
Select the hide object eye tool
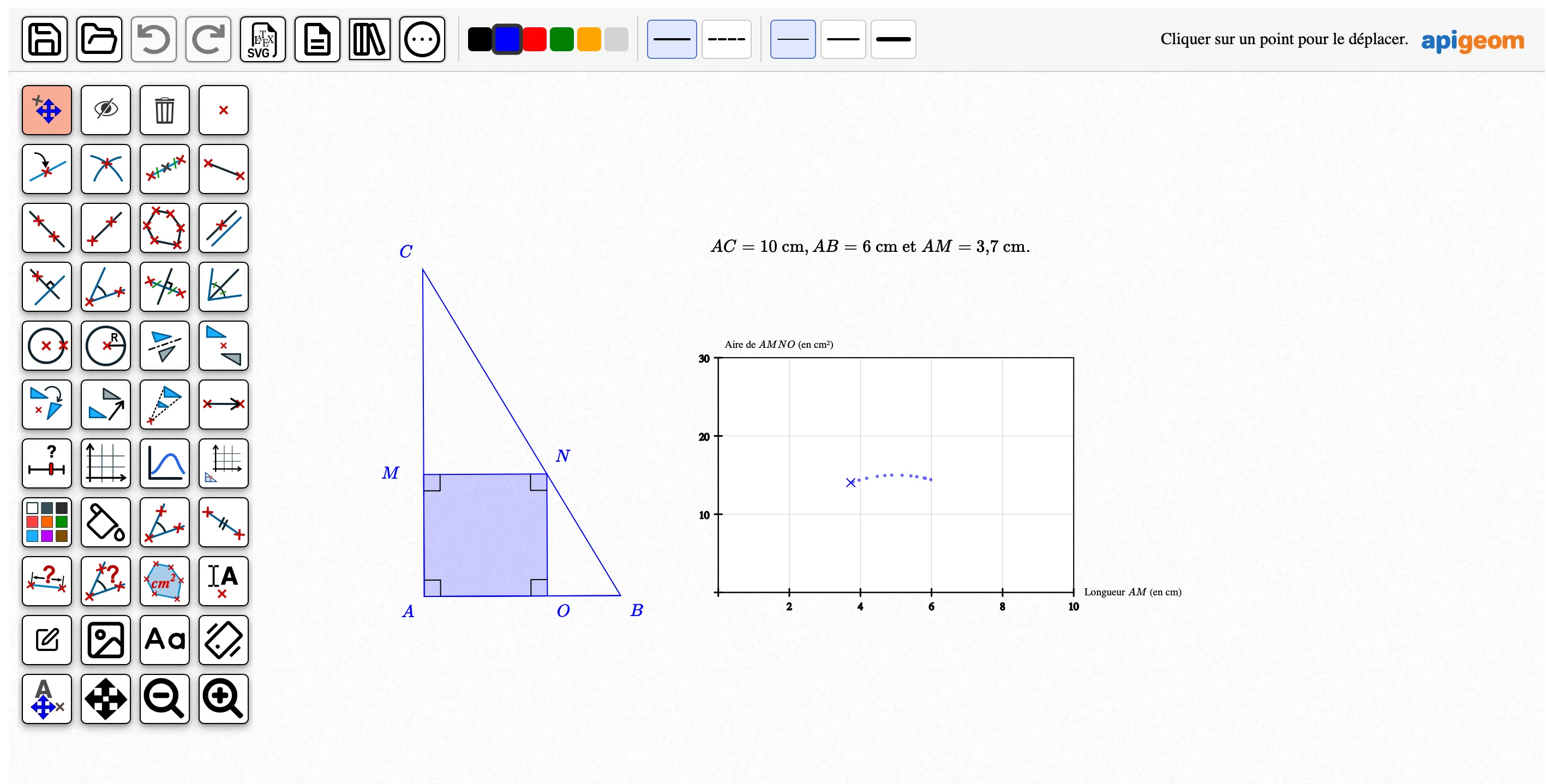pyautogui.click(x=106, y=110)
